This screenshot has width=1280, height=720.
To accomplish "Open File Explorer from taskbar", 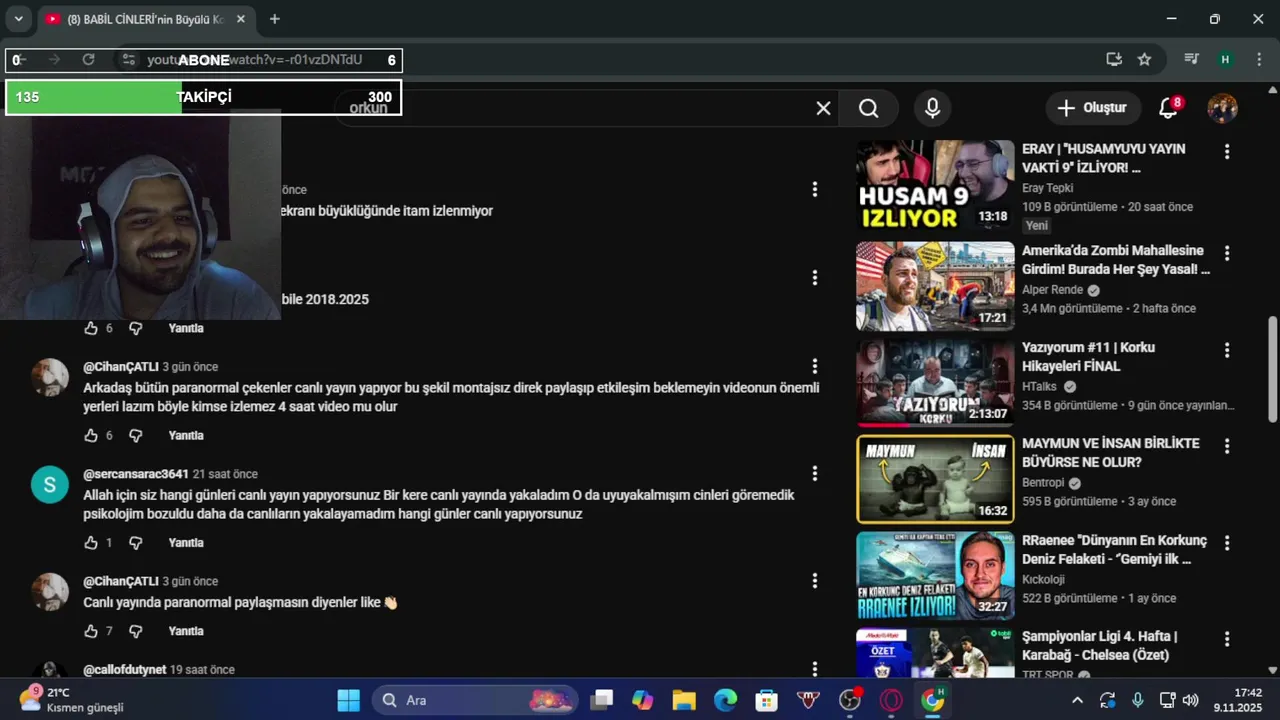I will [684, 700].
